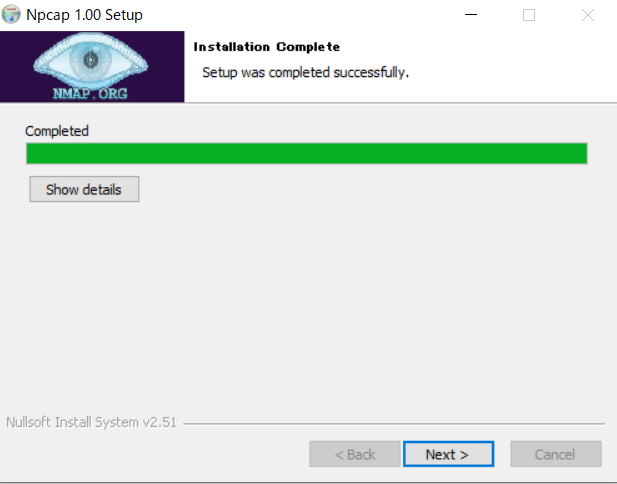
Task: Click the Completed status label
Action: [x=57, y=131]
